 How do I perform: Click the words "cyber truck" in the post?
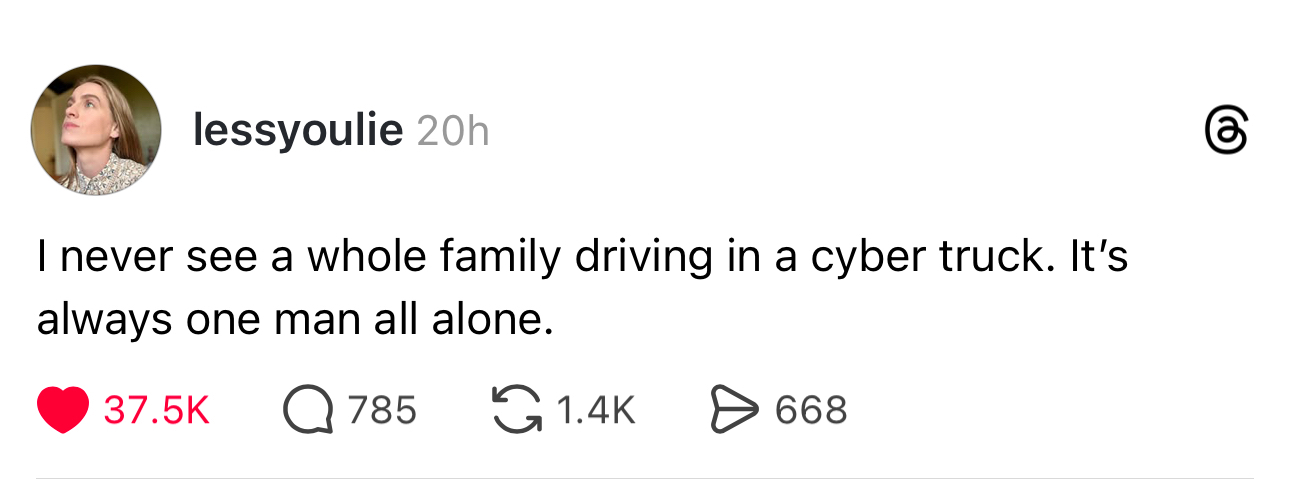(918, 257)
